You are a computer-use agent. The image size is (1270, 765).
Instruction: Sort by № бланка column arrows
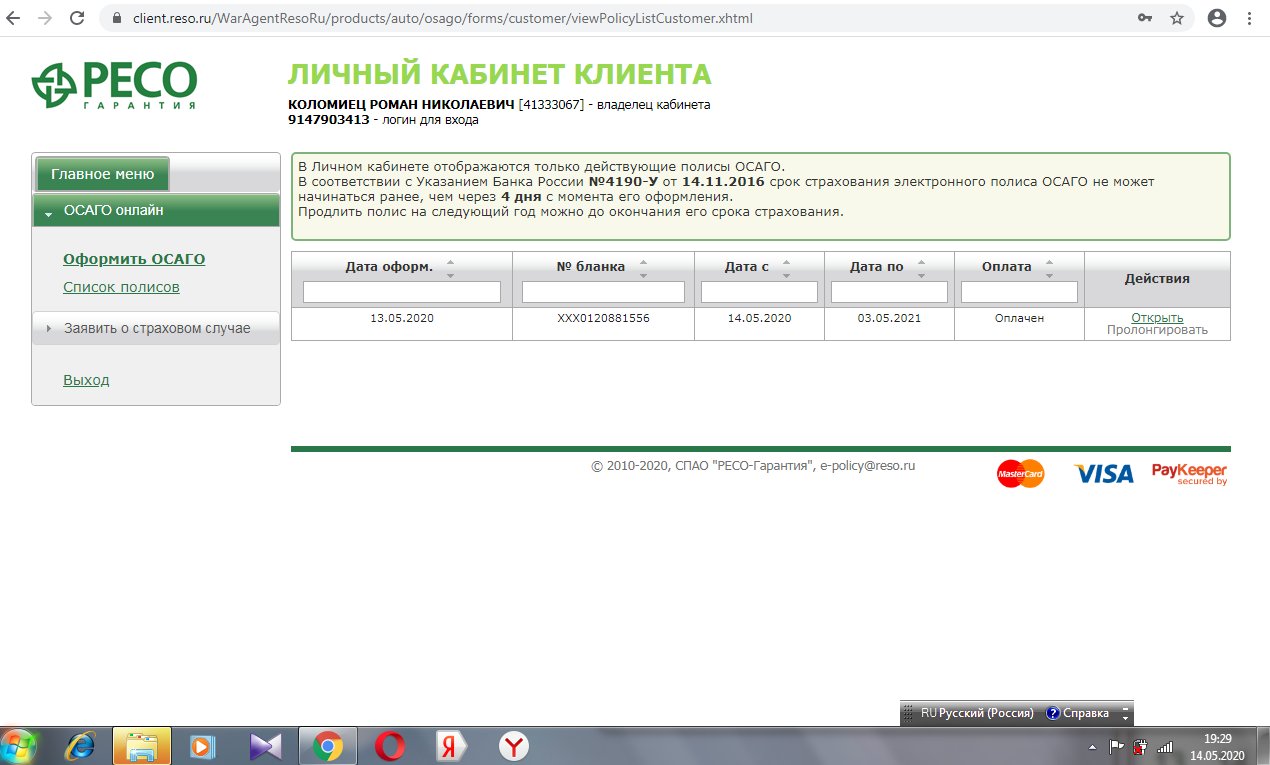point(643,267)
